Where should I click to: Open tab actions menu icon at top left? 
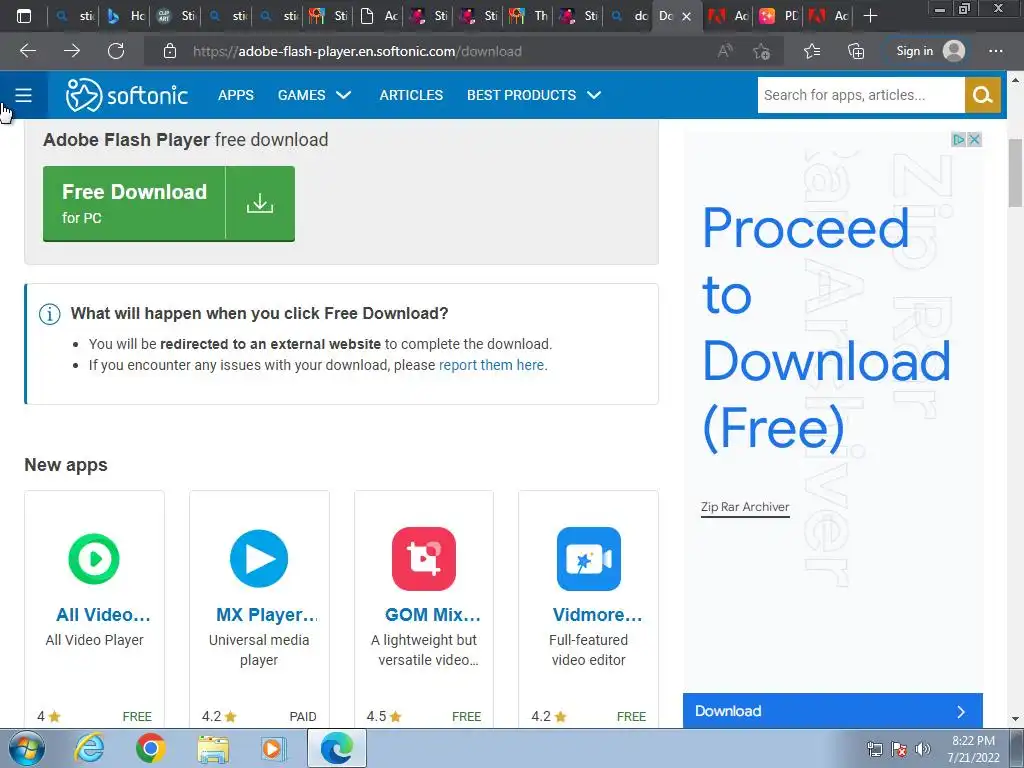pyautogui.click(x=24, y=16)
